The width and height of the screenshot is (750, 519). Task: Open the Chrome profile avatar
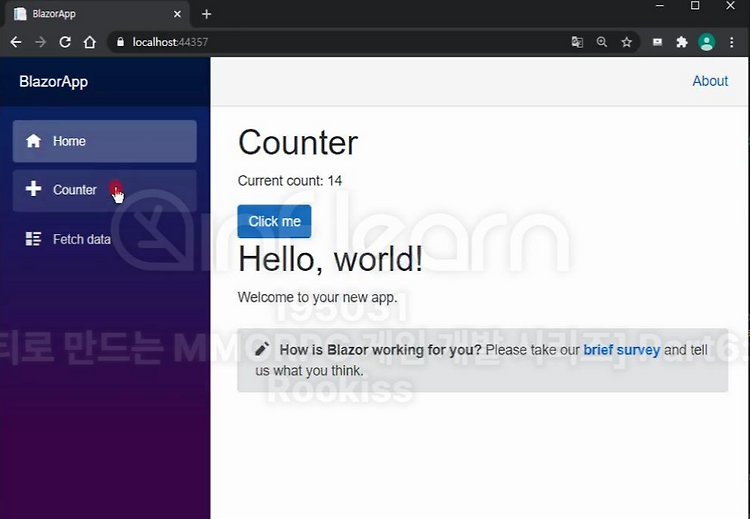pos(706,42)
